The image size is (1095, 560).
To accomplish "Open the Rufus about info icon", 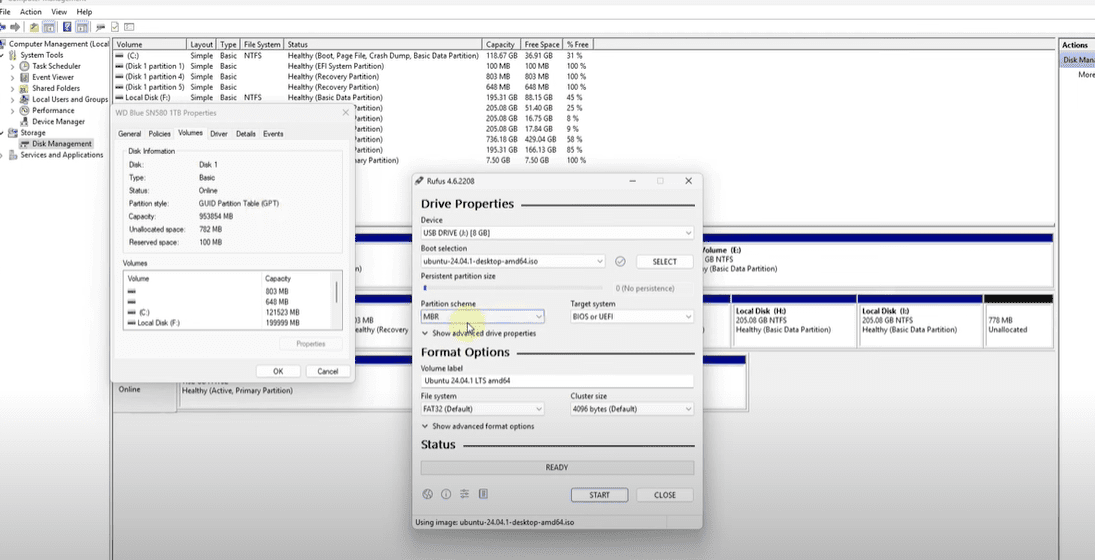I will click(446, 494).
